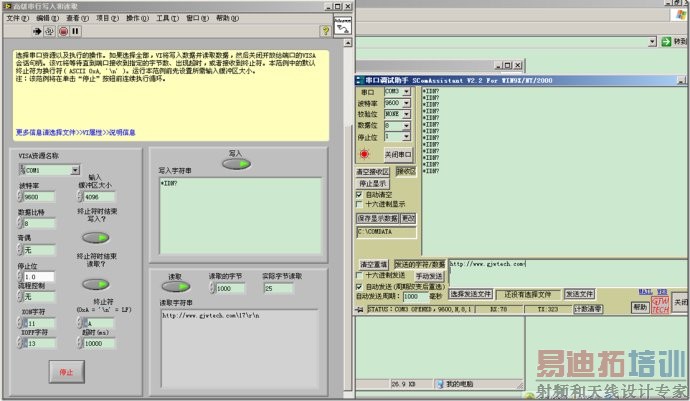Open the VISA资源名称 COM1 dropdown

[75, 170]
